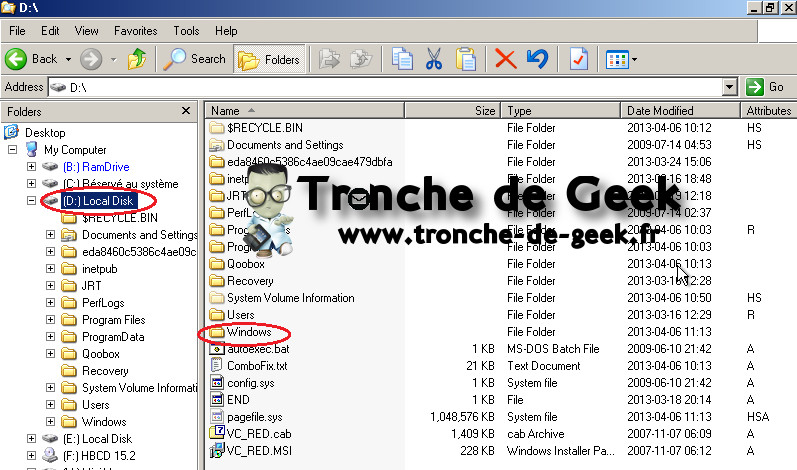This screenshot has height=470, width=797.
Task: Select (B:) RamDrive in tree
Action: (x=96, y=167)
